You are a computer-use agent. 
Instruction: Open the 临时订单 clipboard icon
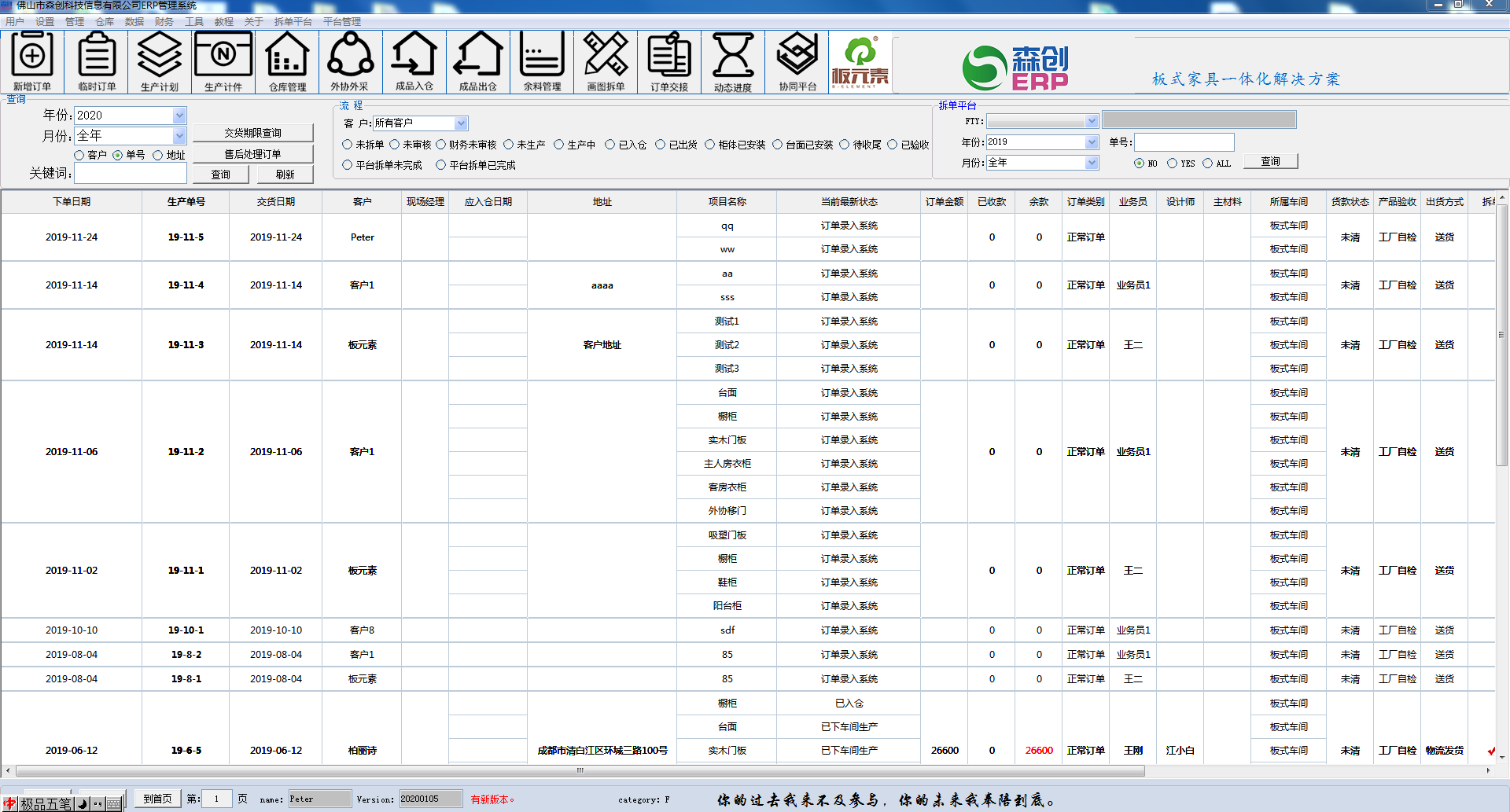(x=97, y=62)
